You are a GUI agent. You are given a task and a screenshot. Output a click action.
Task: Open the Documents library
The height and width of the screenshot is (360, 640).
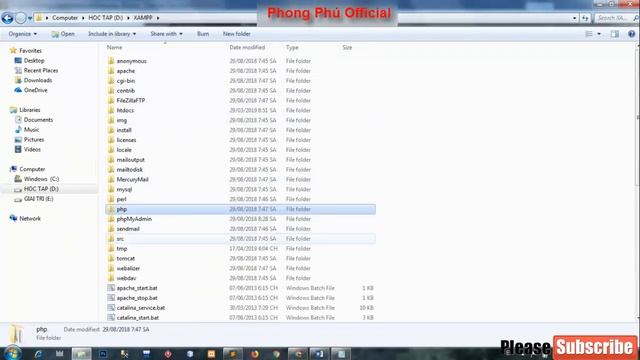(38, 120)
